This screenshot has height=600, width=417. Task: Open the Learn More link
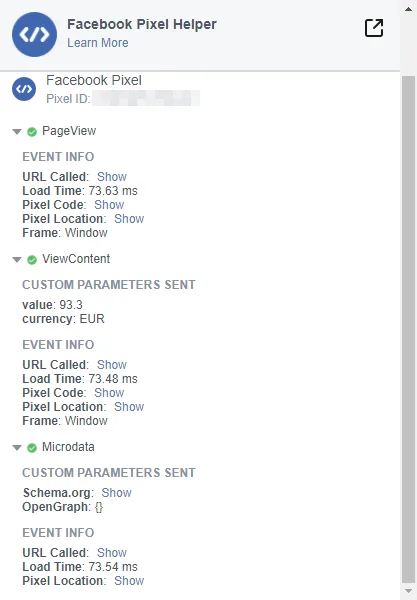click(x=98, y=43)
